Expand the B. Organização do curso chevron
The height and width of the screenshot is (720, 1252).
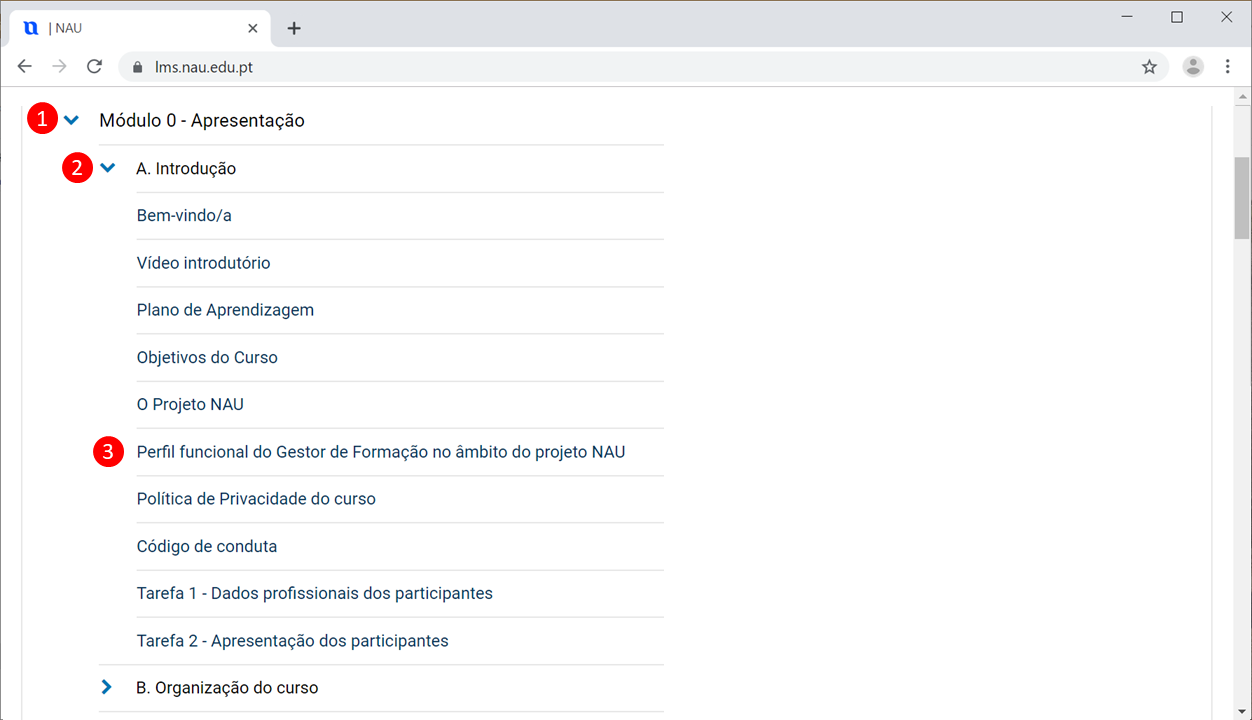tap(107, 688)
